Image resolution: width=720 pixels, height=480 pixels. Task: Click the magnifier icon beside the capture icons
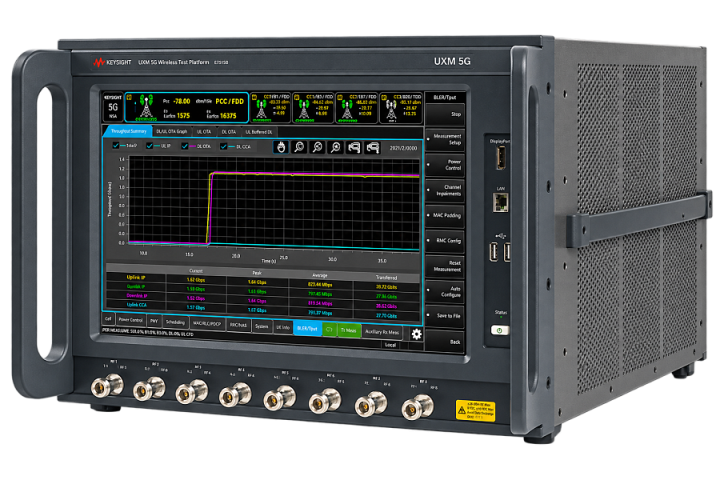(x=336, y=147)
